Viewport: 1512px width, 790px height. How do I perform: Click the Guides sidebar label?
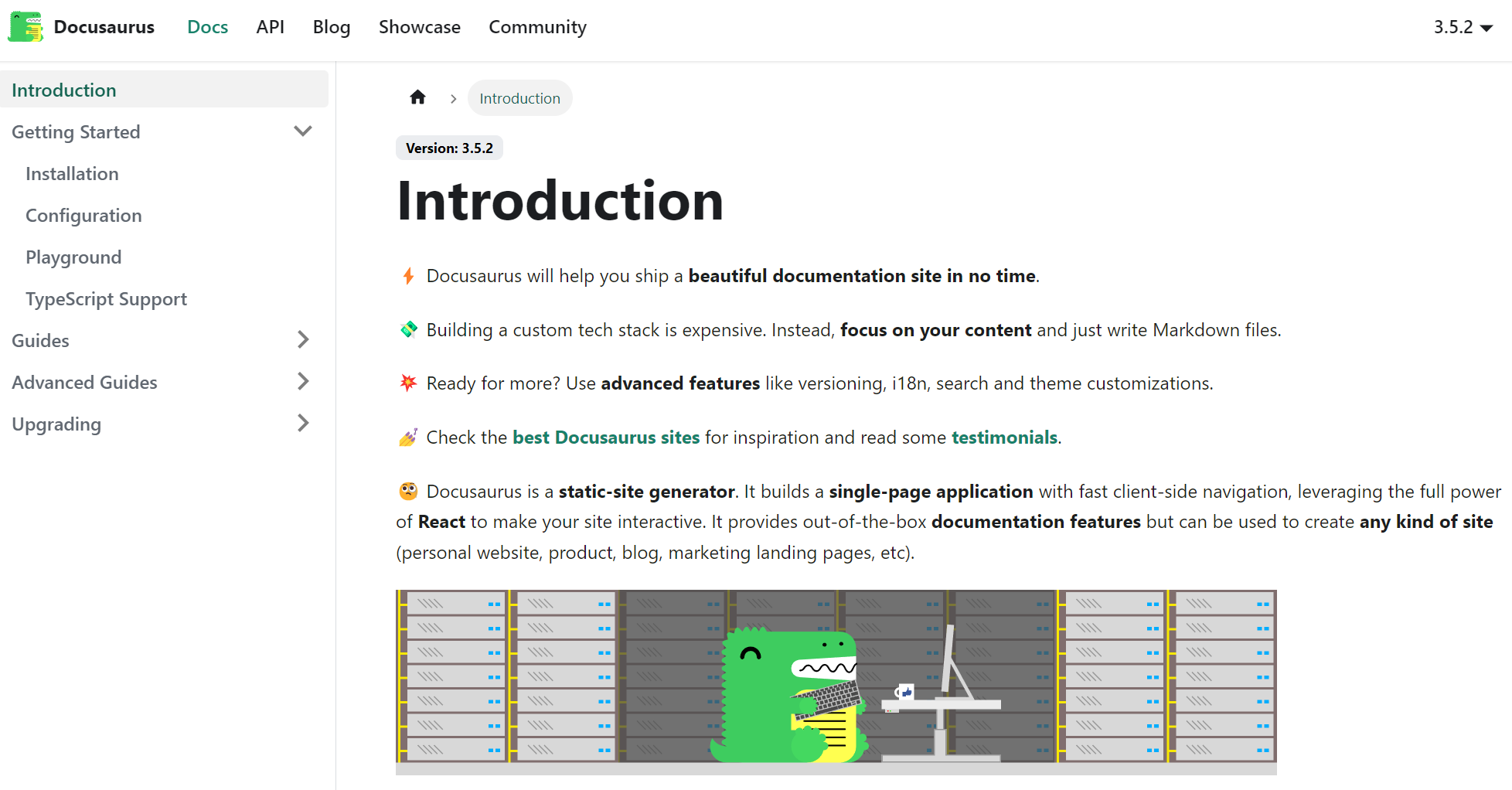tap(40, 341)
